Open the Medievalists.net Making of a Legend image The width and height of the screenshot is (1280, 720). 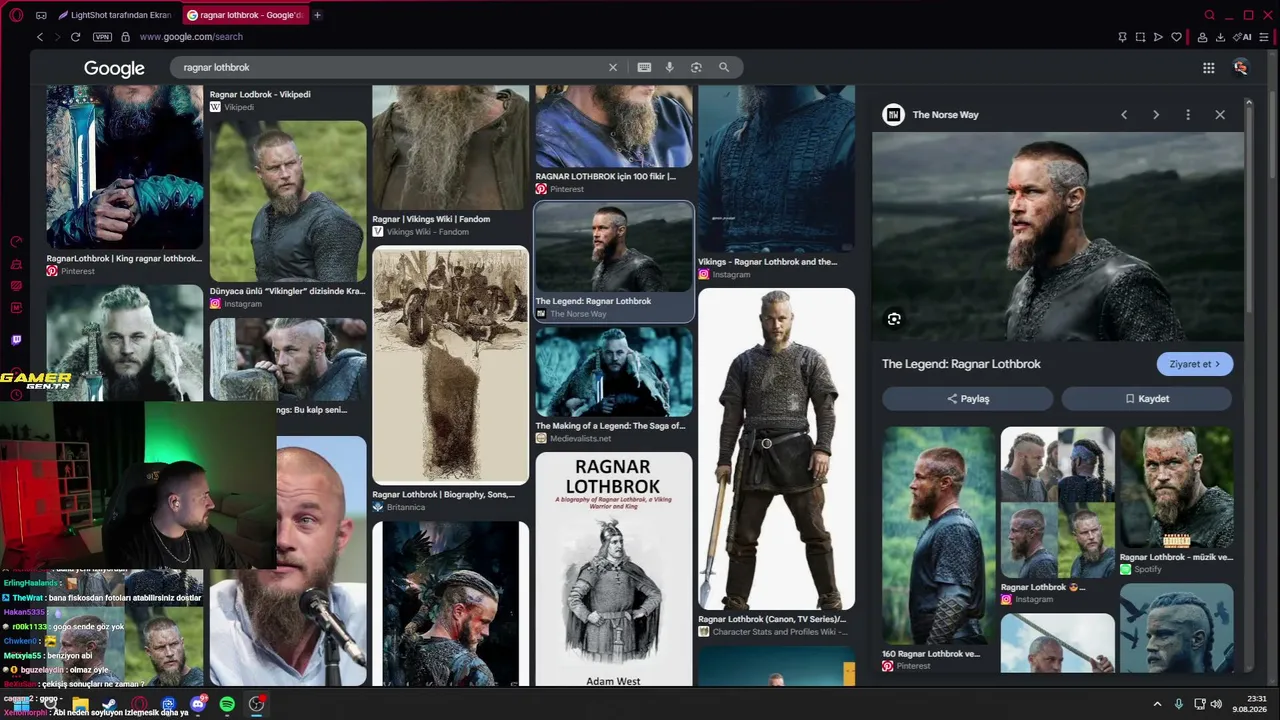(614, 372)
